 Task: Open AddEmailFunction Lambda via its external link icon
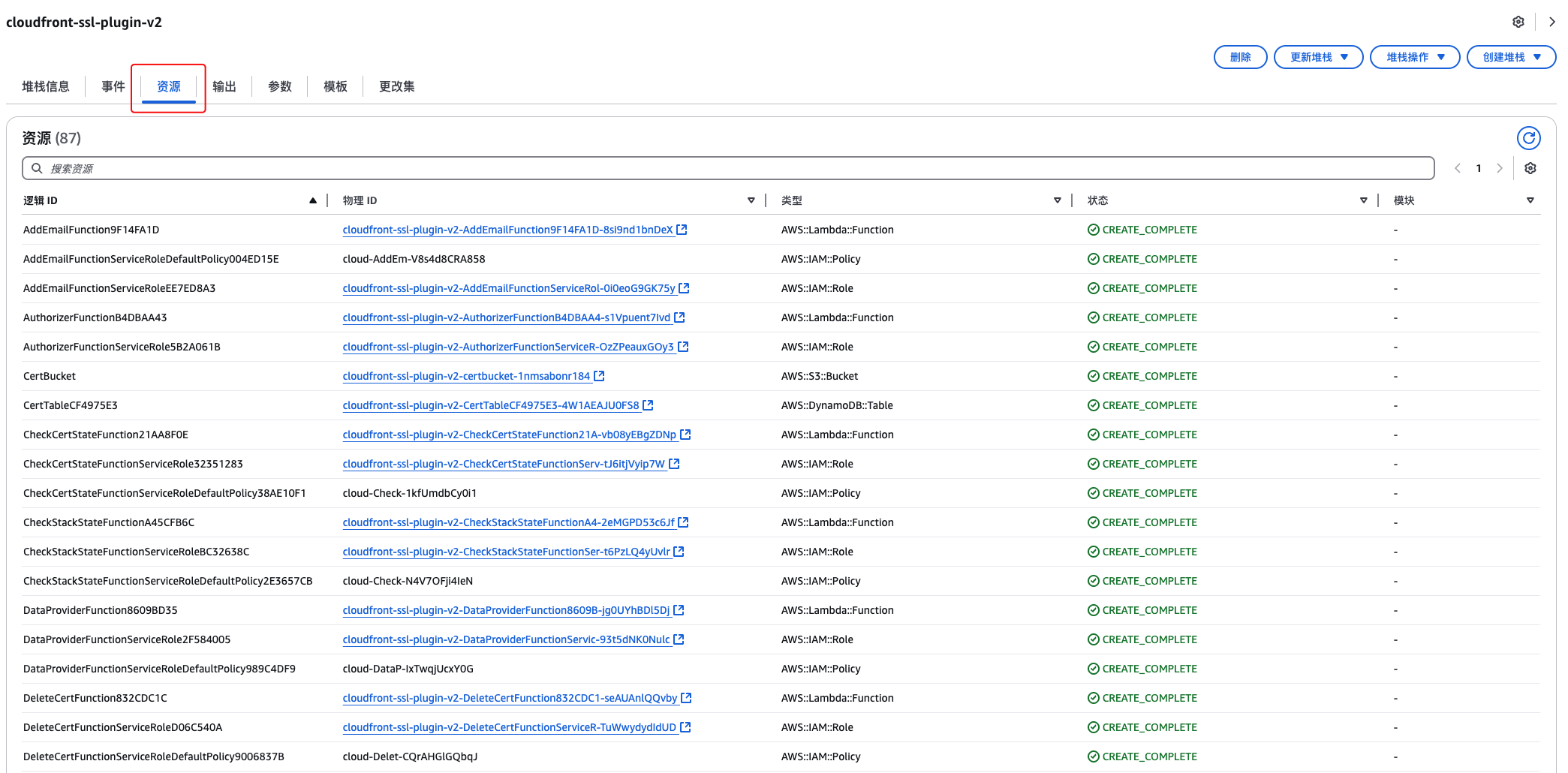(x=681, y=230)
